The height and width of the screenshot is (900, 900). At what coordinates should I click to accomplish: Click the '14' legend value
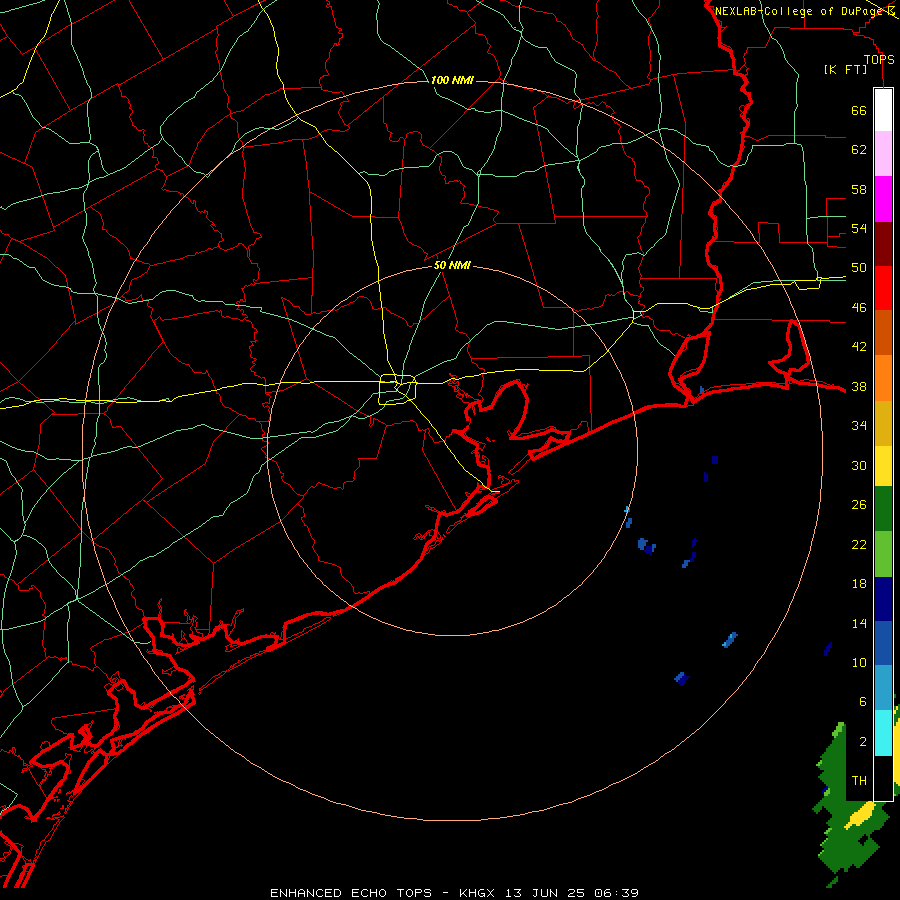tap(859, 623)
